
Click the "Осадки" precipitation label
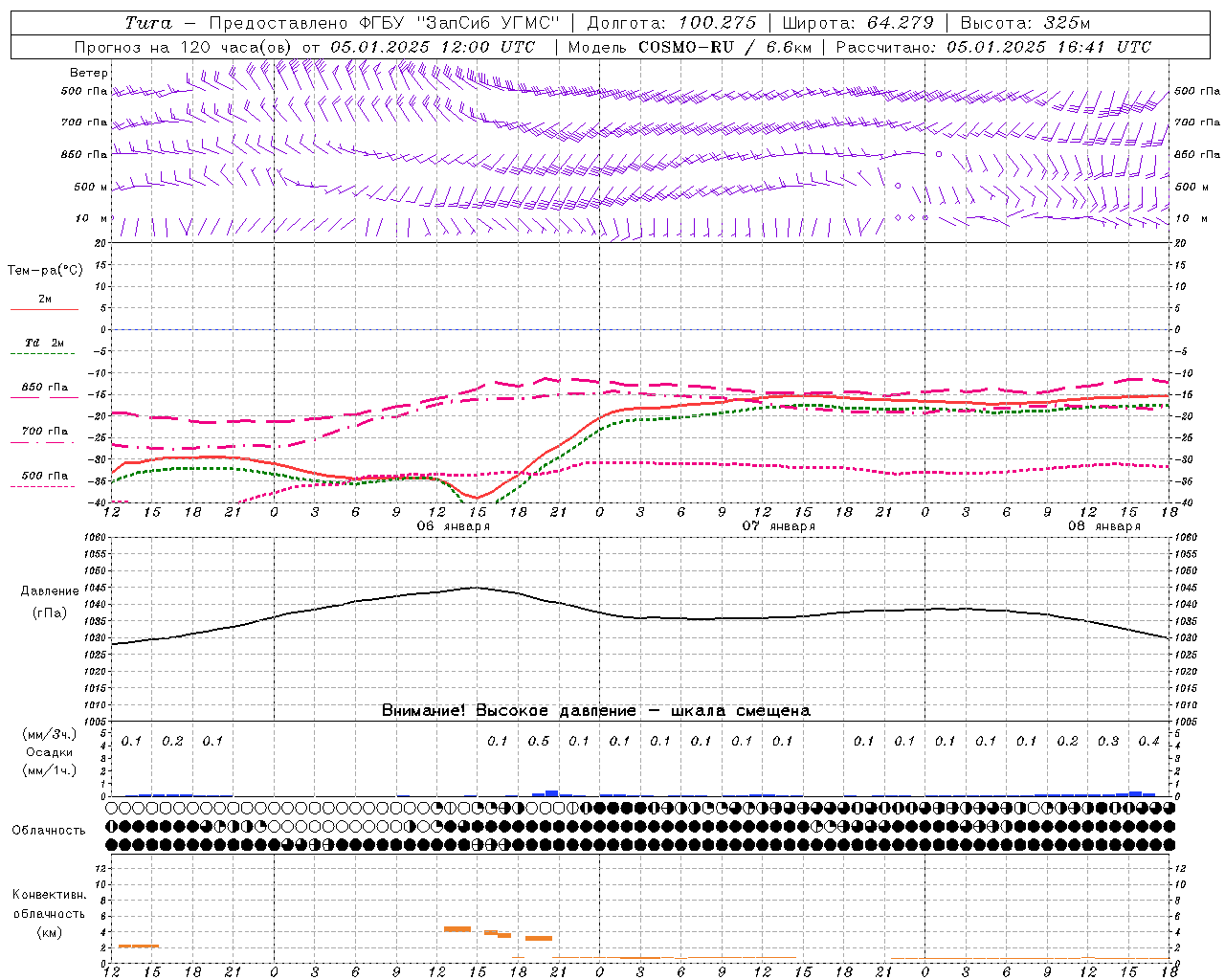click(x=49, y=752)
